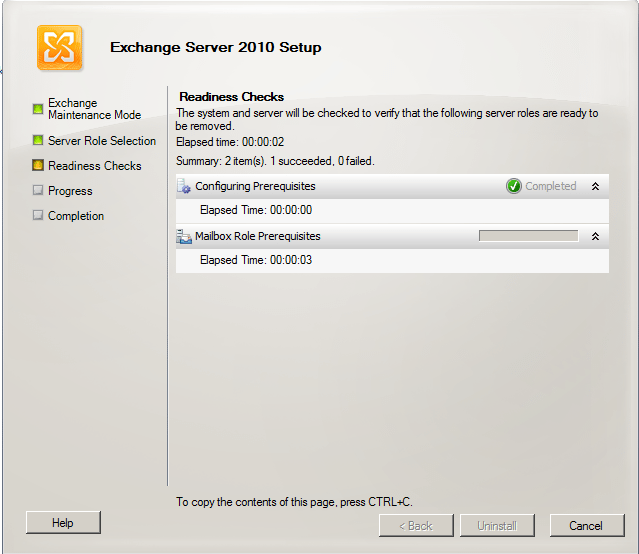Click the Uninstall button
This screenshot has height=554, width=639.
pyautogui.click(x=497, y=526)
